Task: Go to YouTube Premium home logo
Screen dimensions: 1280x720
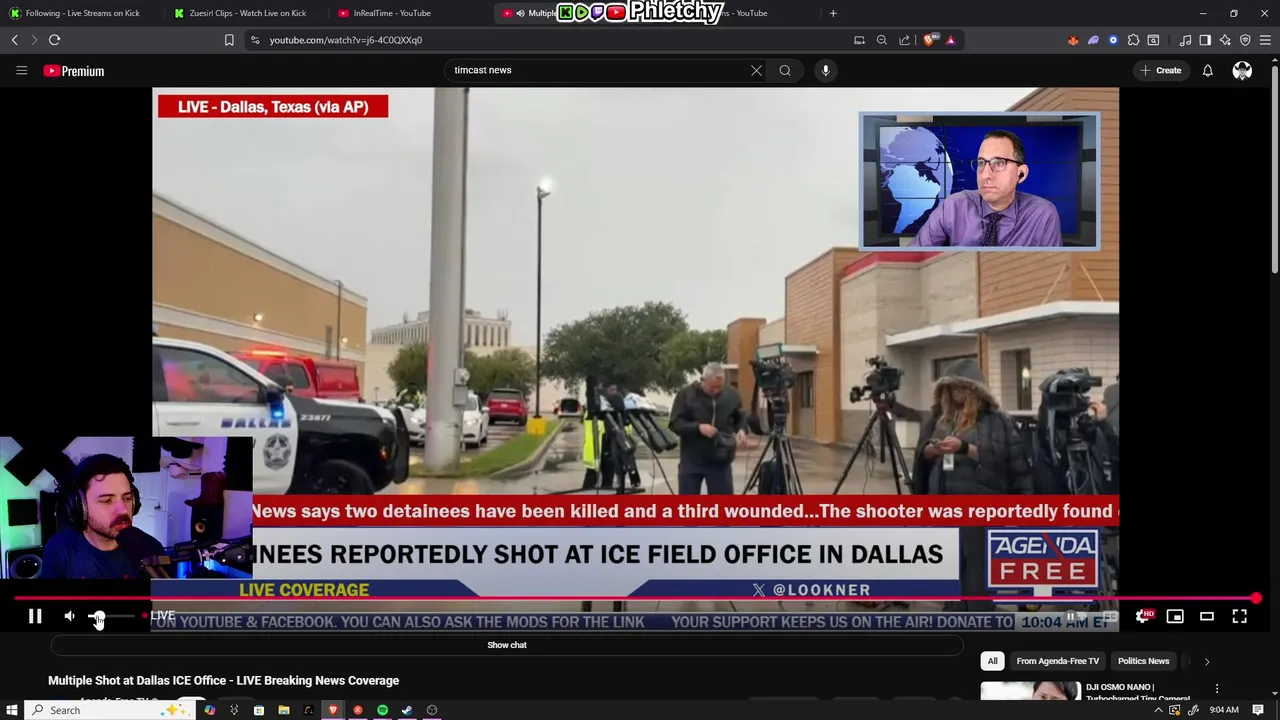Action: [74, 71]
